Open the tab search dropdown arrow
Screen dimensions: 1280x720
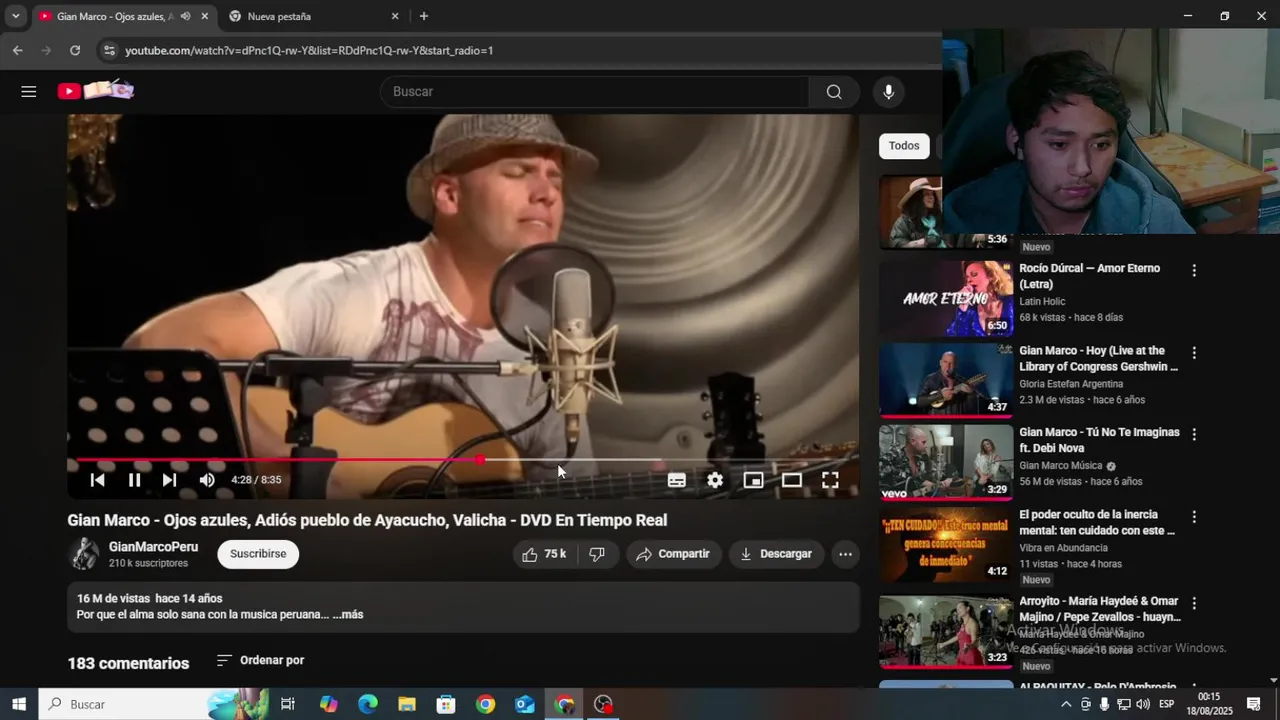point(15,17)
